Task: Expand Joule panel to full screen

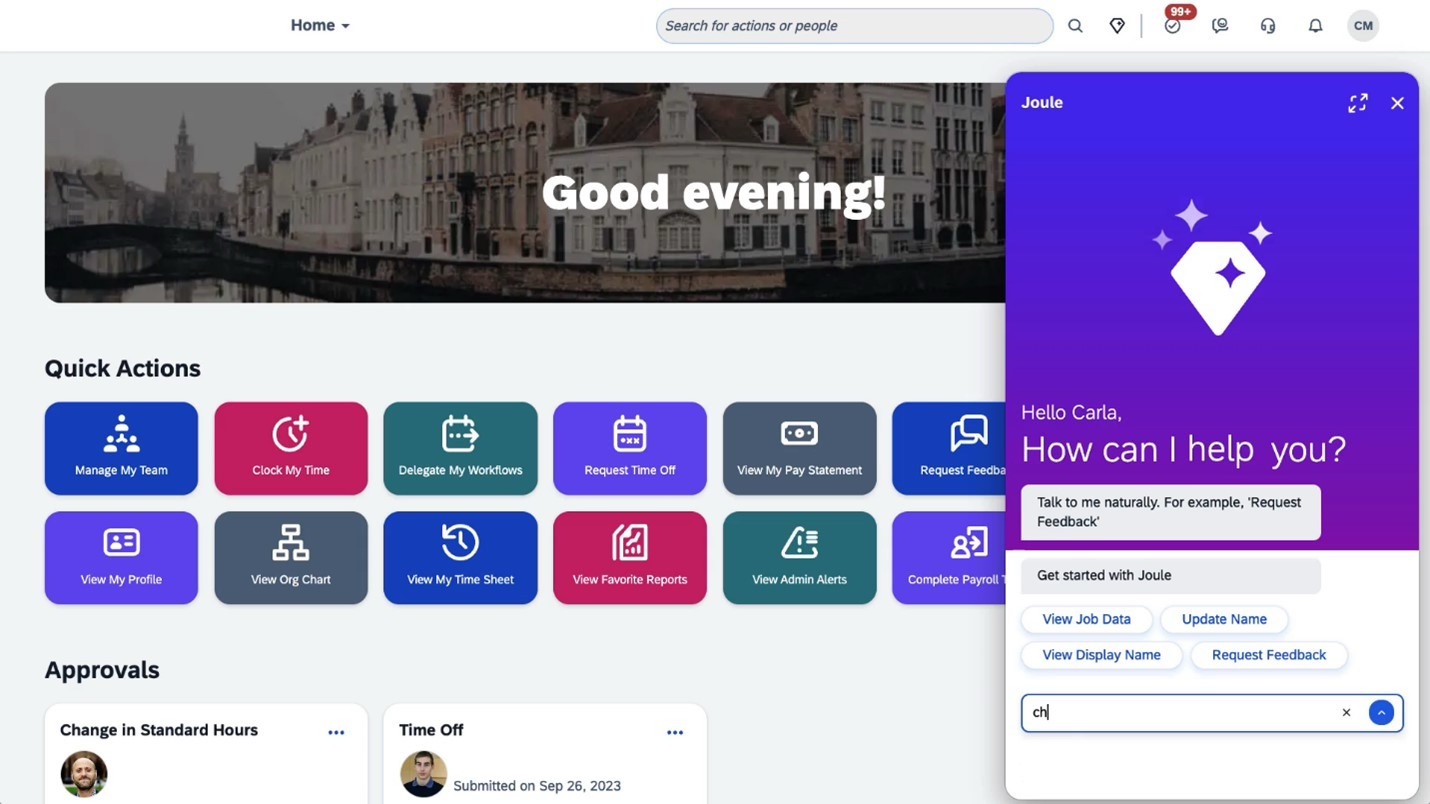Action: click(x=1357, y=103)
